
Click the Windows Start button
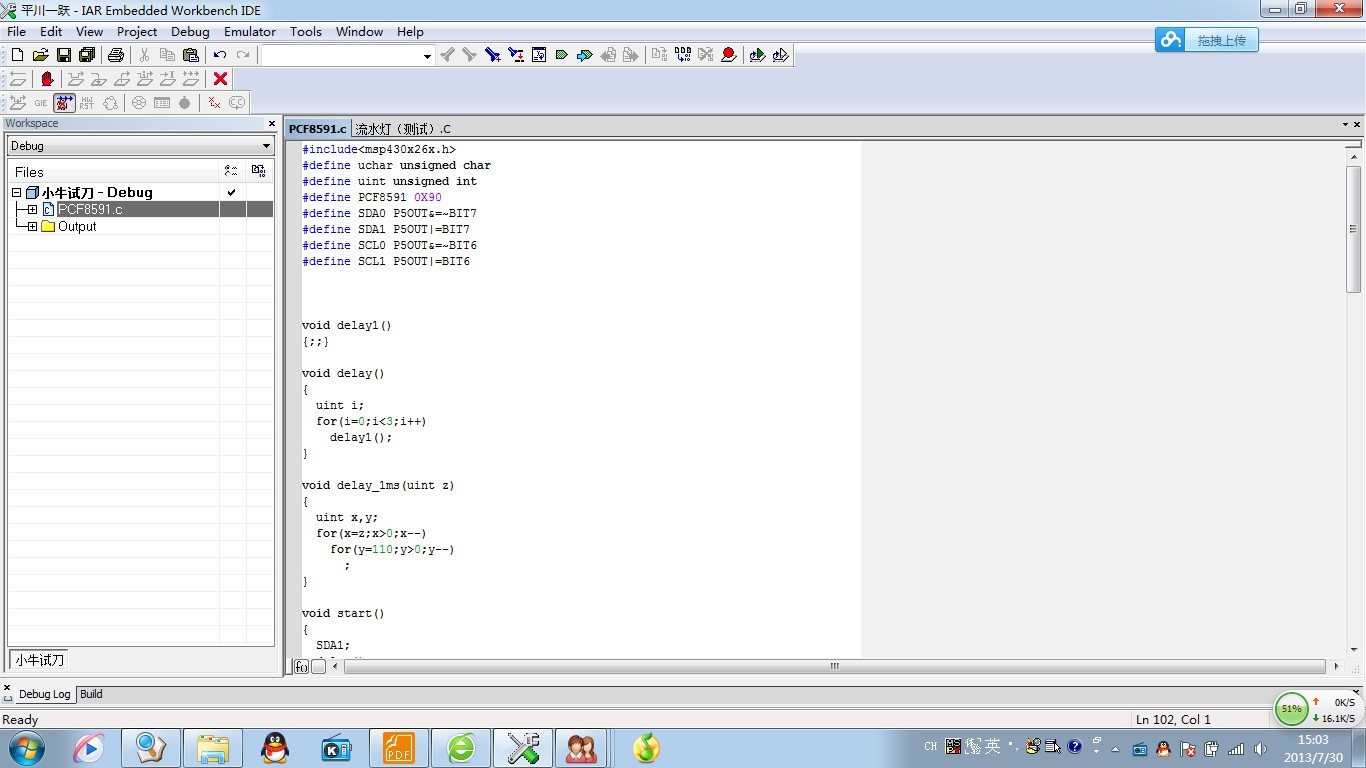(26, 748)
